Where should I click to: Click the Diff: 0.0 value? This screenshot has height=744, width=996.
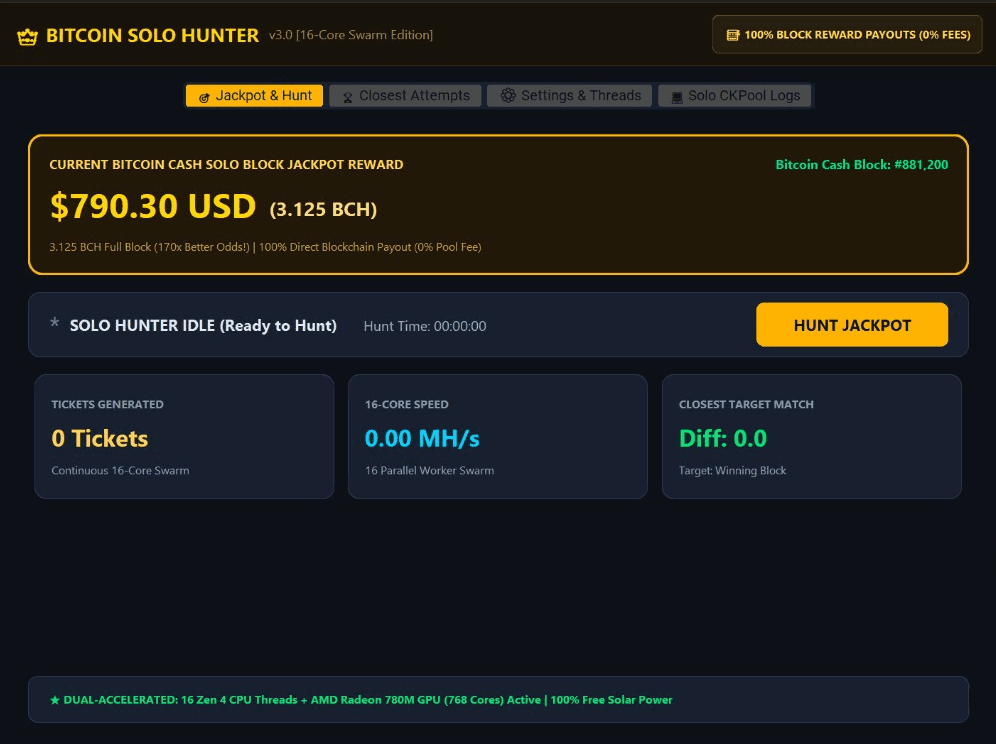click(x=723, y=438)
